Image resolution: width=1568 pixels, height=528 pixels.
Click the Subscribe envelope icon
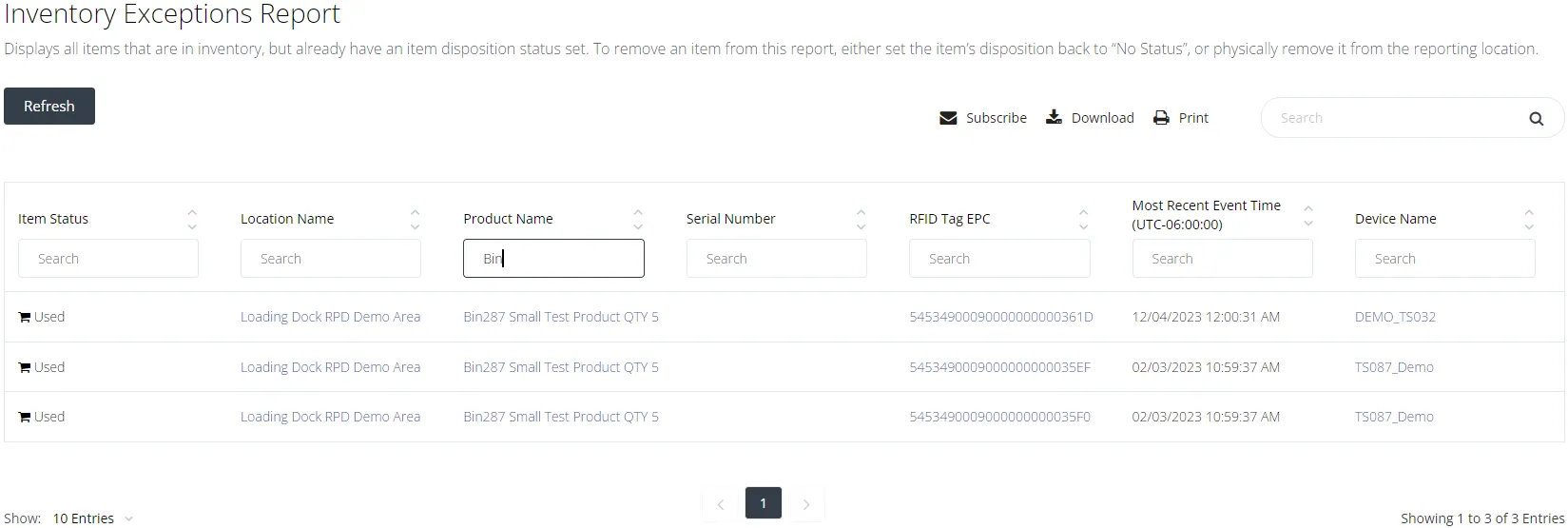(948, 118)
